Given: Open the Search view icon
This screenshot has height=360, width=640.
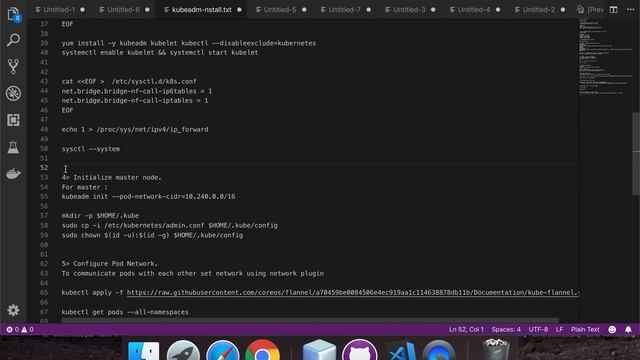Looking at the screenshot, I should tap(13, 40).
